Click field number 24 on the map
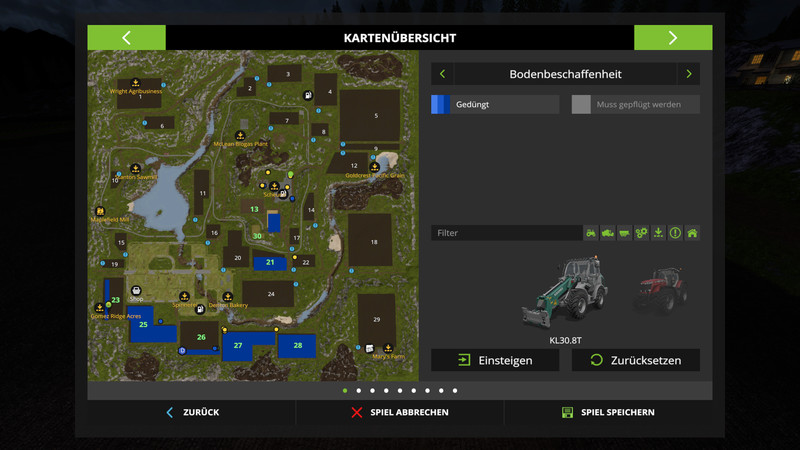Viewport: 800px width, 450px height. click(x=268, y=294)
